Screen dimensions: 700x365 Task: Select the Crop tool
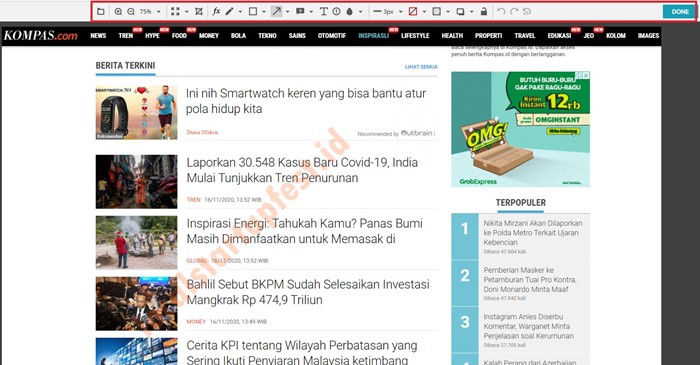click(199, 12)
